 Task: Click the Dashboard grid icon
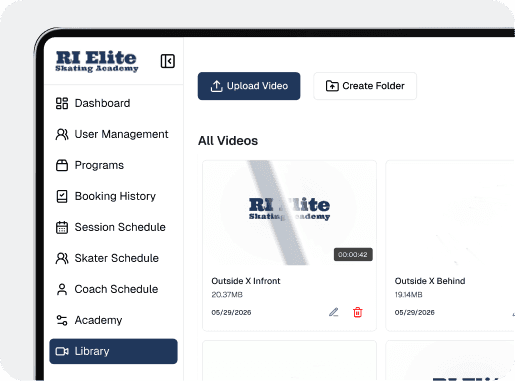point(62,103)
